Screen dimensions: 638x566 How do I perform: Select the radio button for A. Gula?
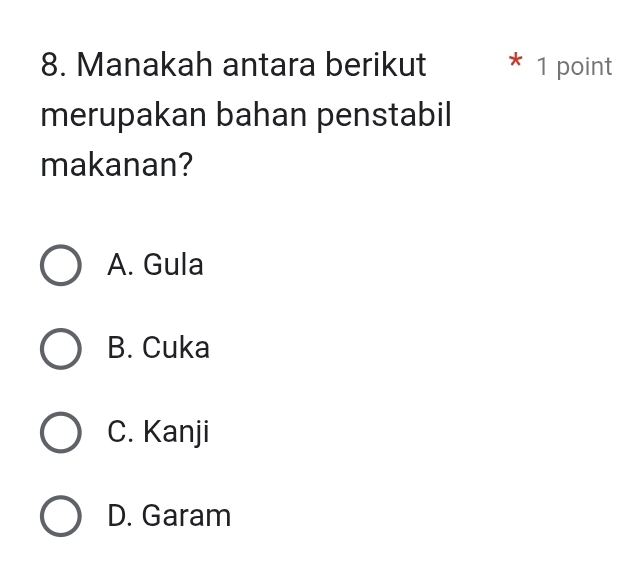[61, 266]
